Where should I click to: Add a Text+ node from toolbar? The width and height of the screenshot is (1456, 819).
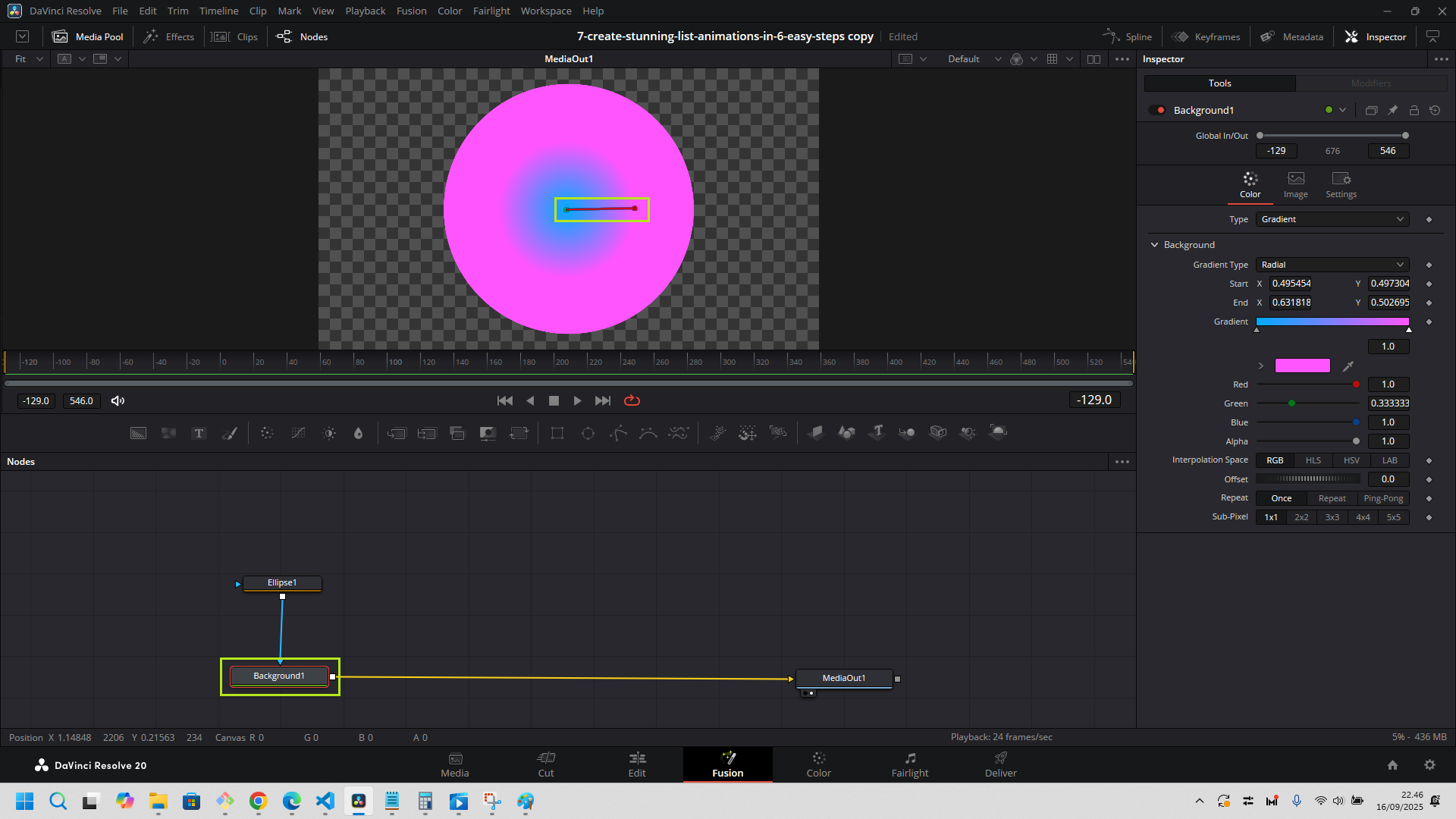pyautogui.click(x=199, y=433)
